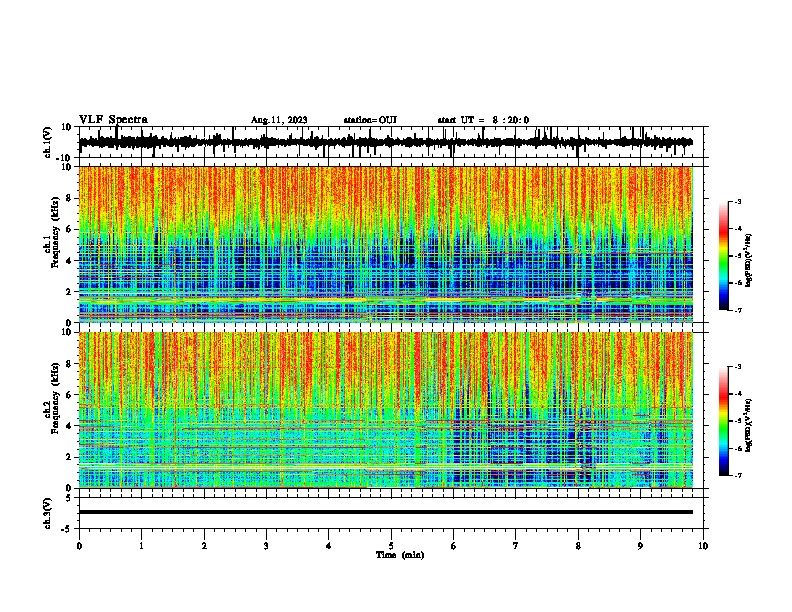Click the ch.1 voltage waveform trace
This screenshot has height=612, width=792.
click(385, 142)
